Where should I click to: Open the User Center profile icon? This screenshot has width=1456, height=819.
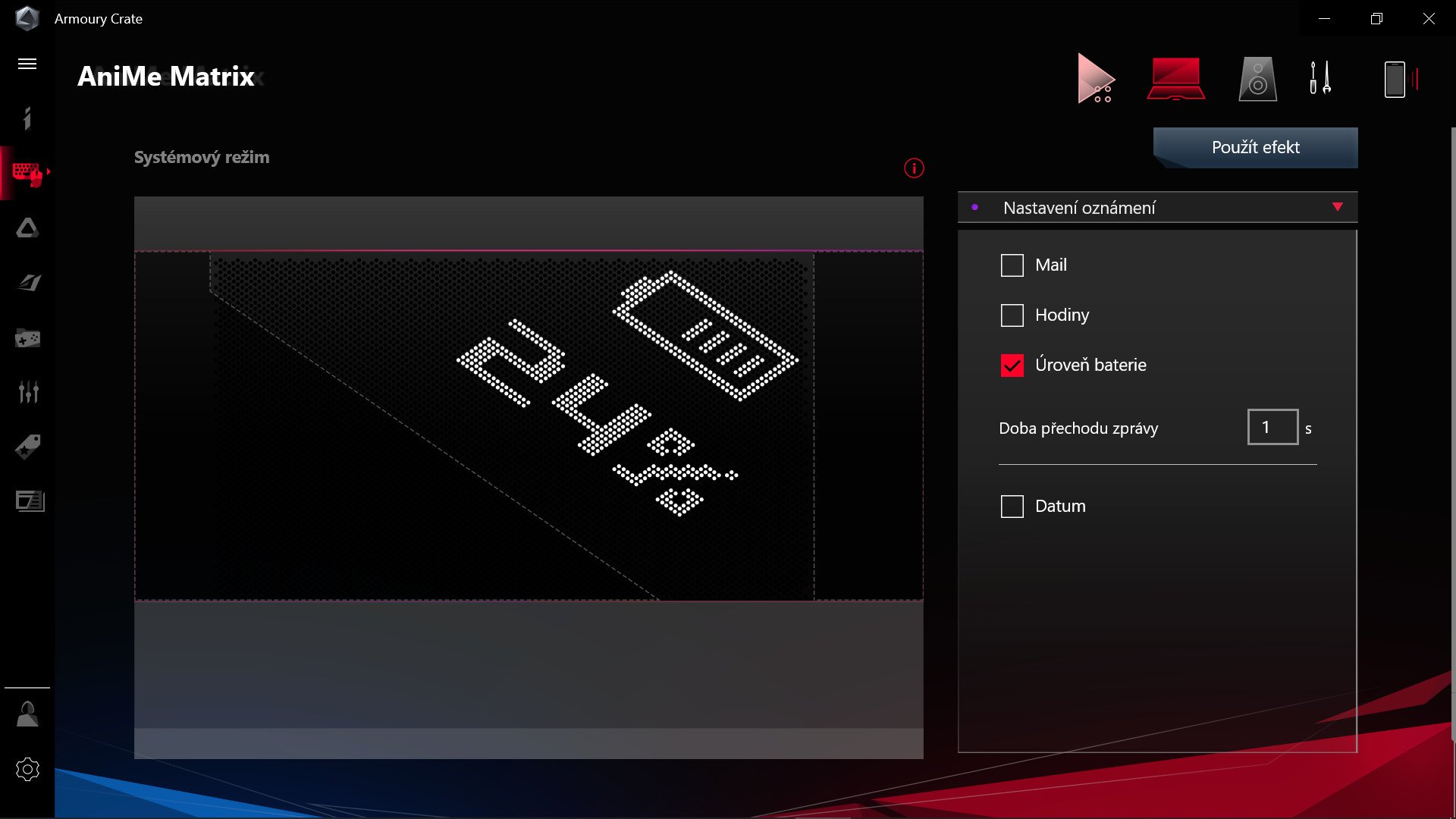(x=27, y=714)
